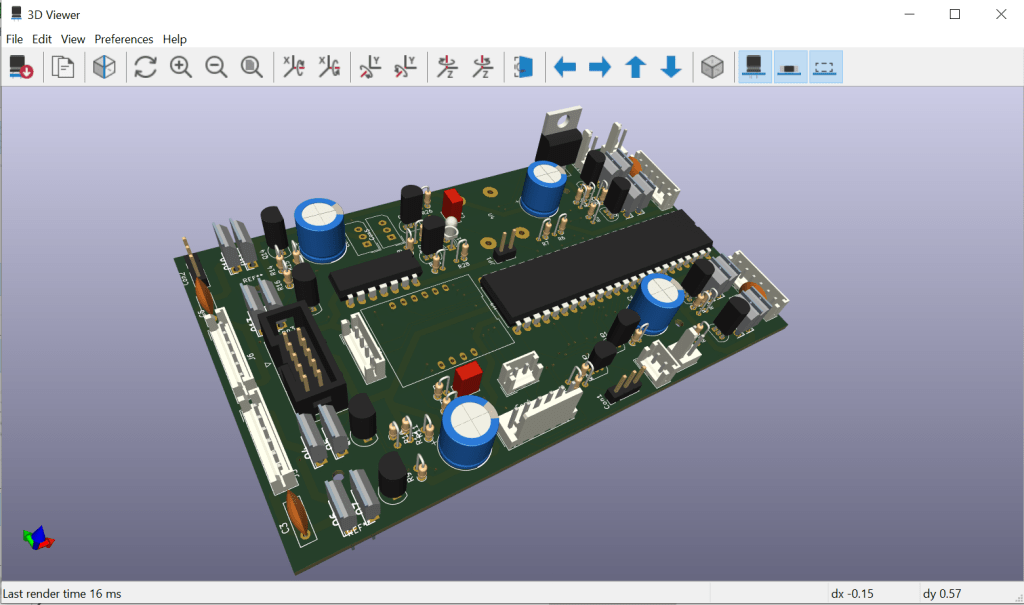Zoom in on the 3D board
This screenshot has width=1024, height=605.
coord(181,67)
